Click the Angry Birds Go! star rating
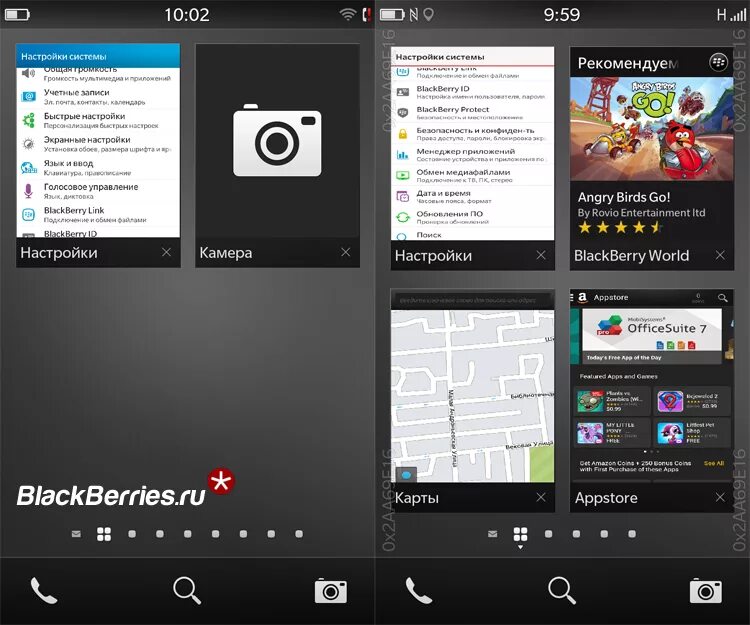 tap(620, 227)
